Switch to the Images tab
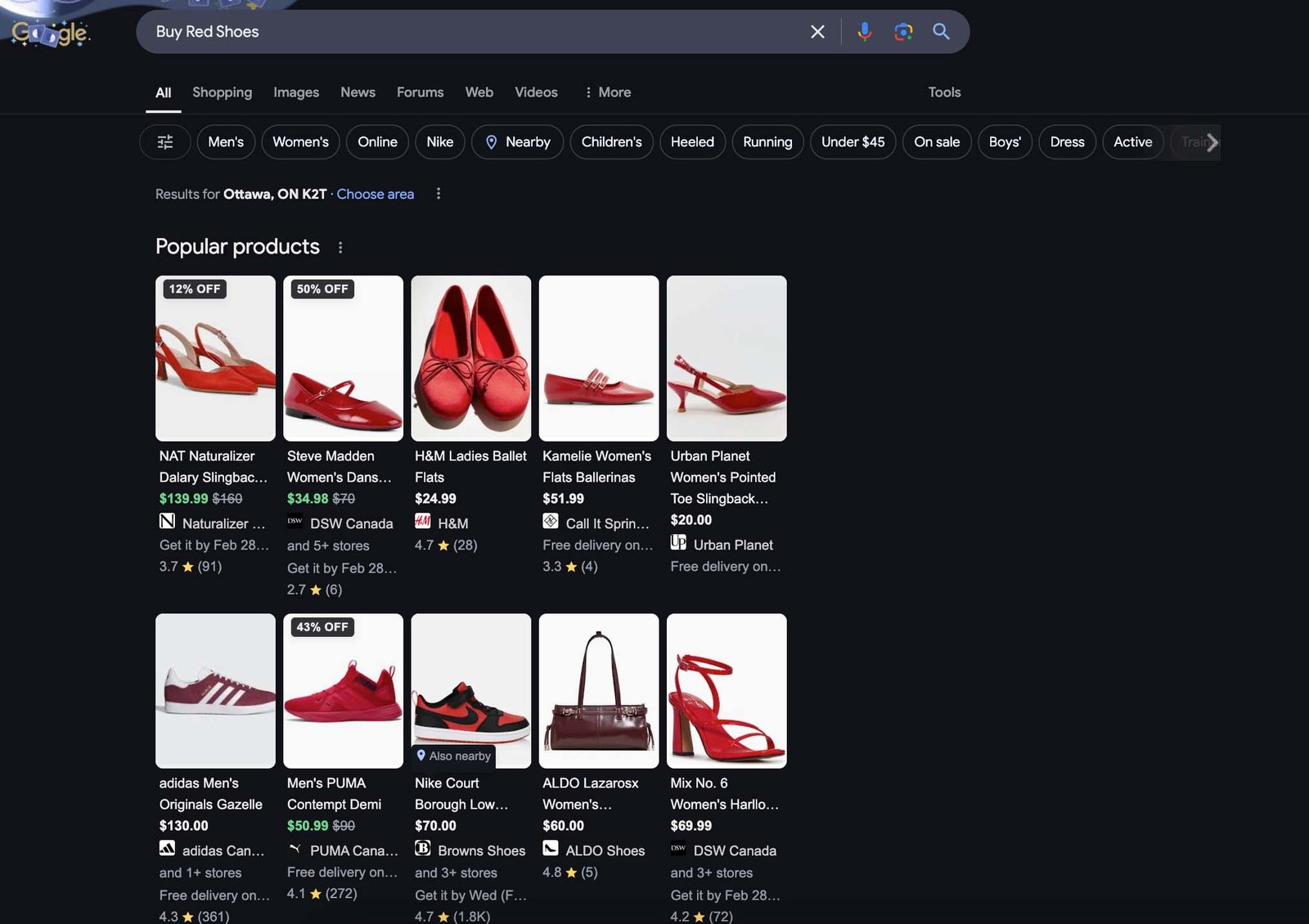 point(296,92)
